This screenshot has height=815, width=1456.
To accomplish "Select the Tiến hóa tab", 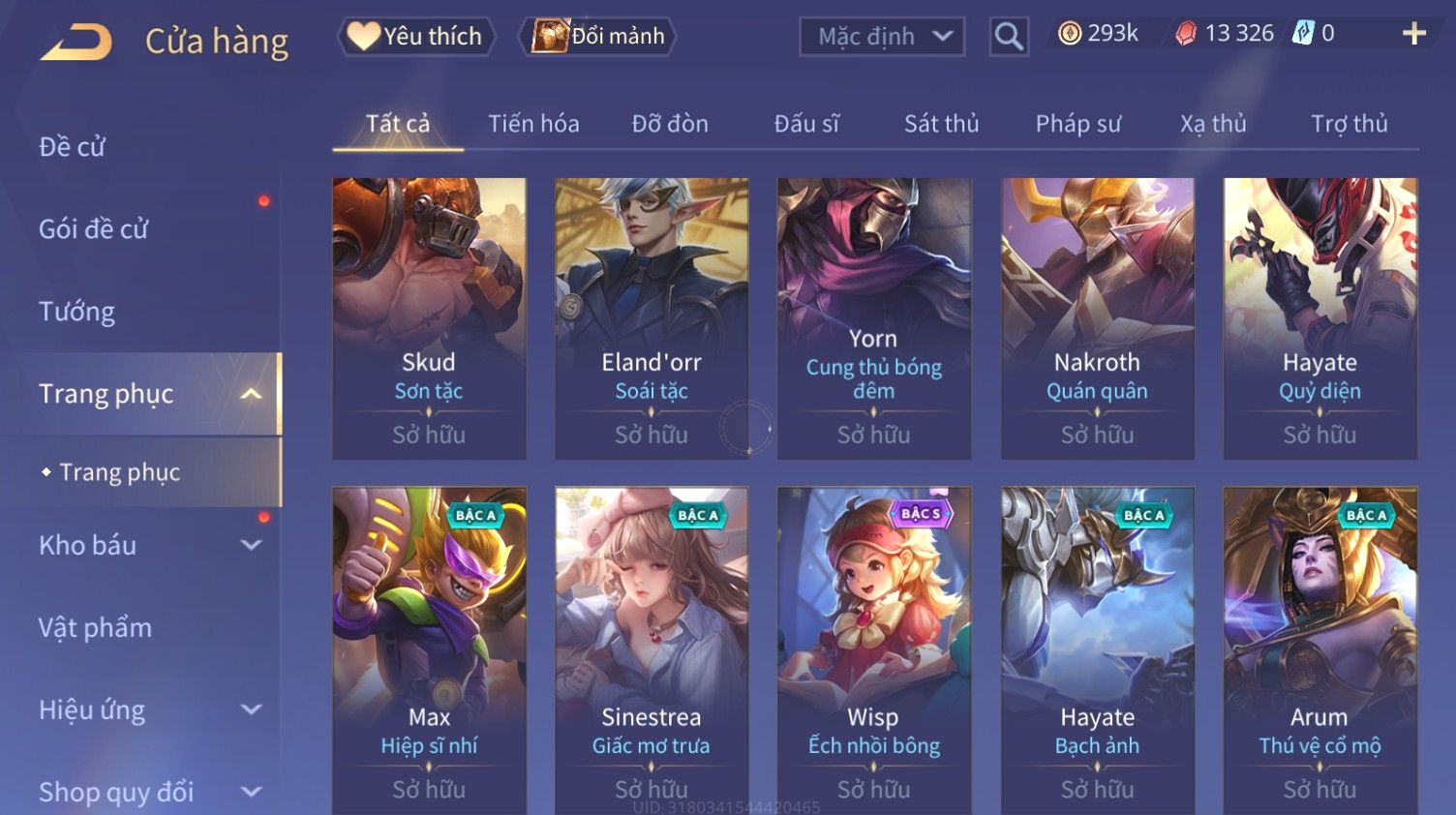I will (533, 124).
